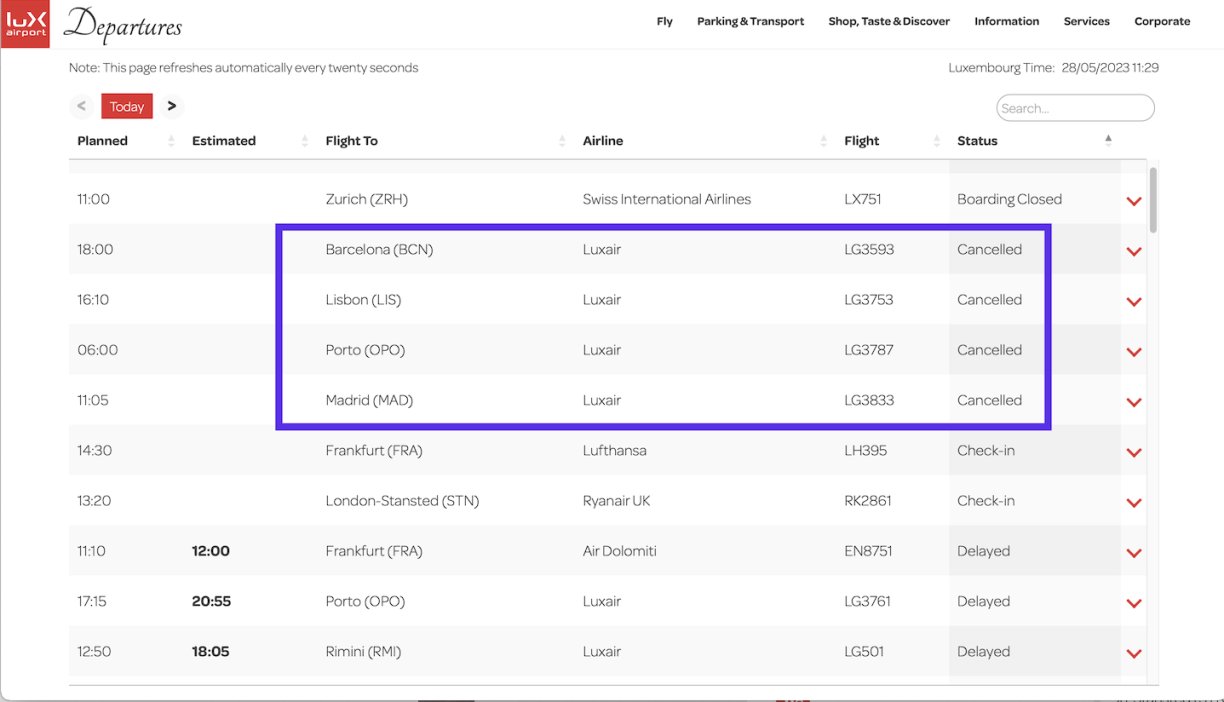Expand Zurich LX751 flight details
The width and height of the screenshot is (1224, 702).
tap(1133, 201)
